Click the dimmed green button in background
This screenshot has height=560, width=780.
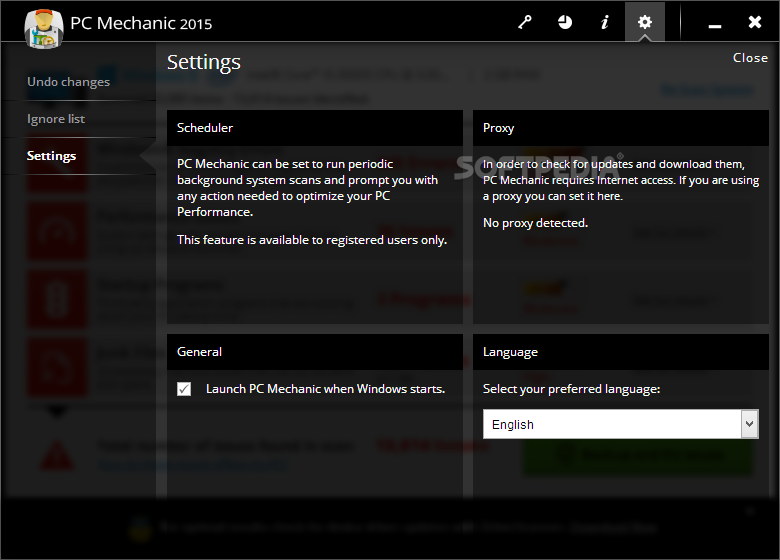pos(638,456)
